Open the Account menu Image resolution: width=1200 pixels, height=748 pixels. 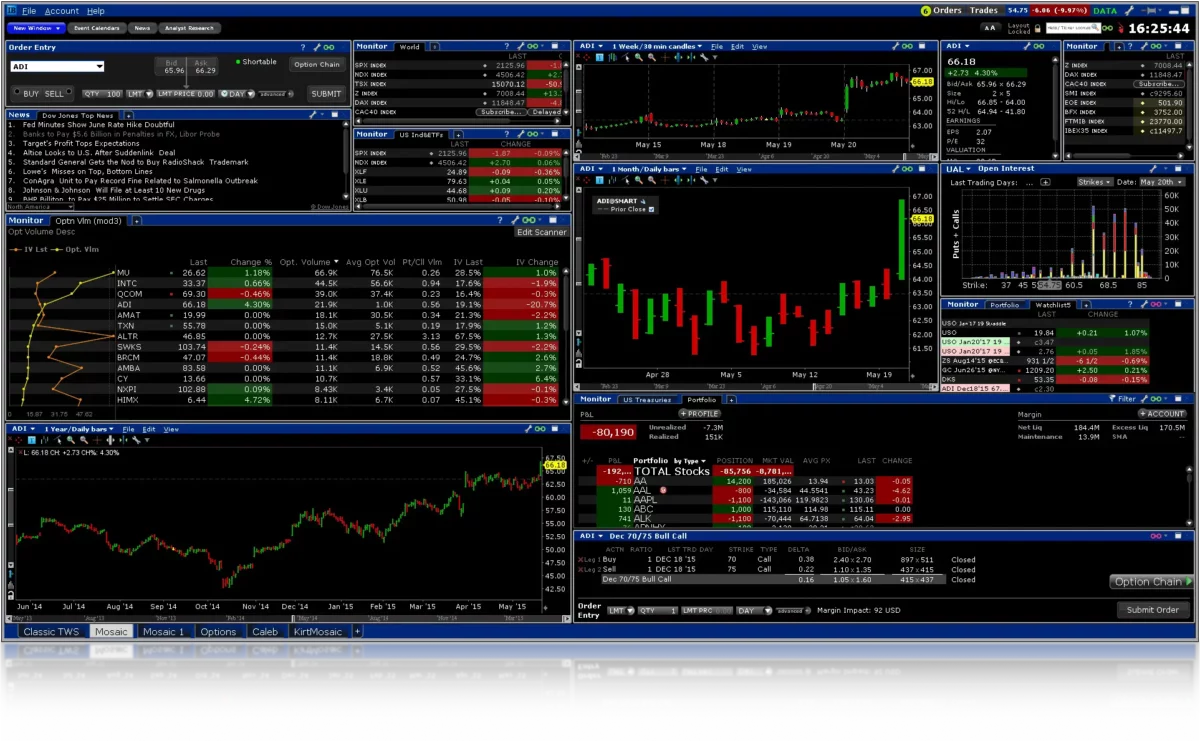[x=62, y=11]
